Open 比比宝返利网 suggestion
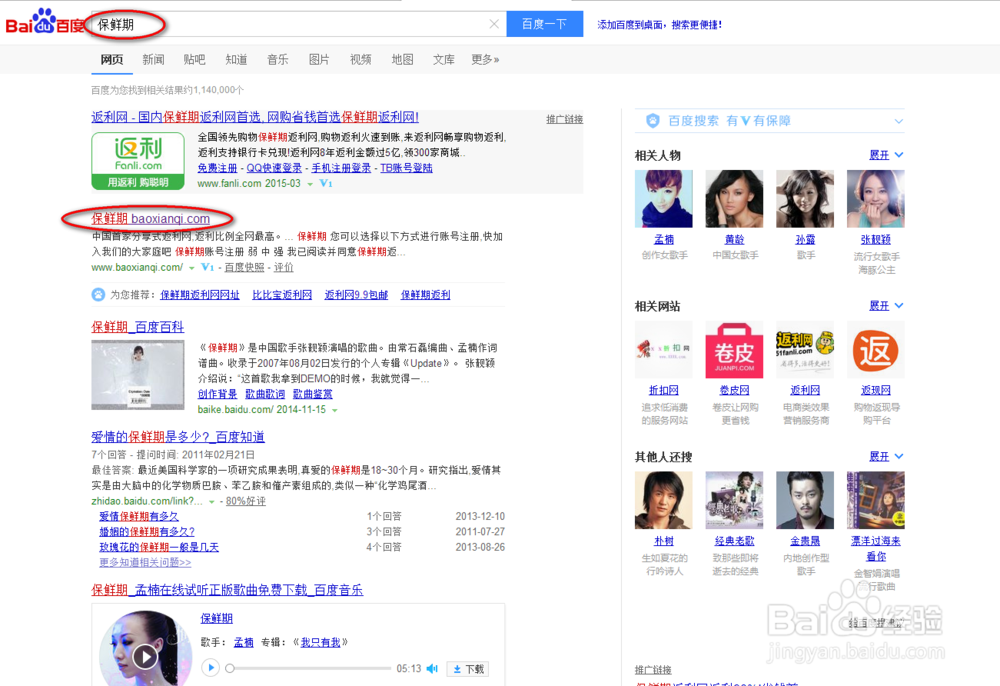1000x686 pixels. click(x=282, y=295)
